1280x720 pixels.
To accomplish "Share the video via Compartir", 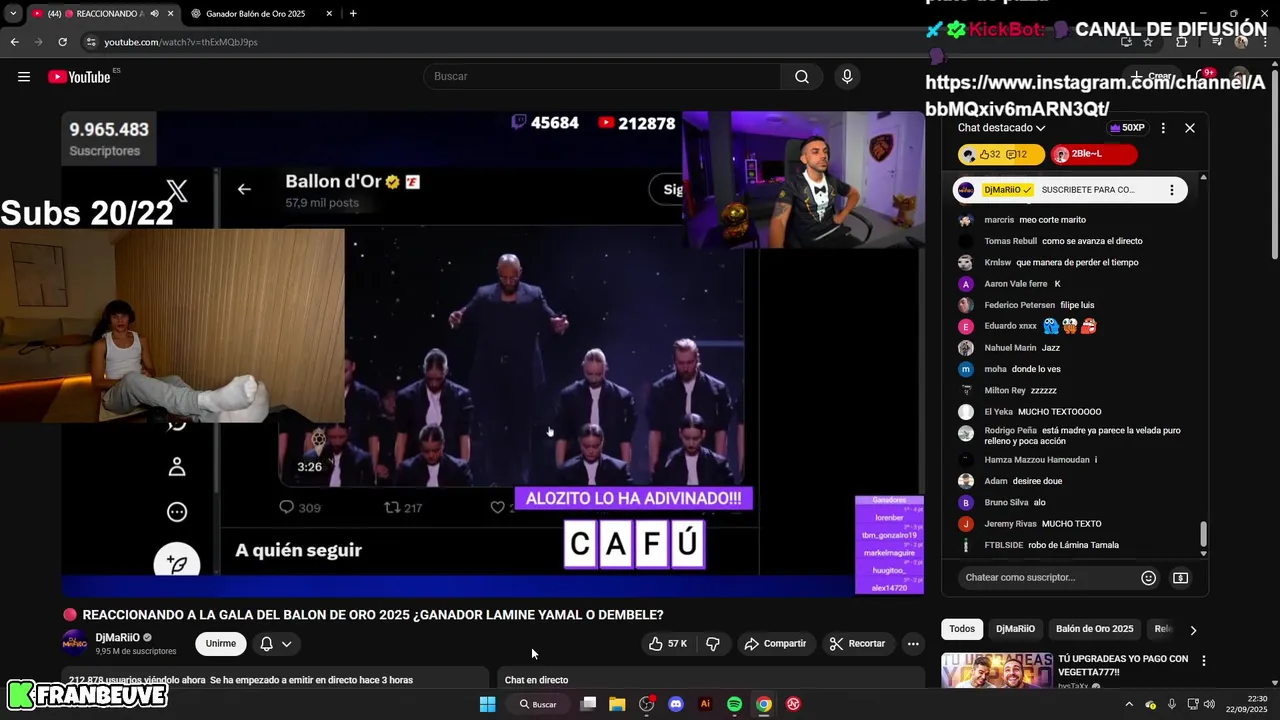I will click(775, 644).
